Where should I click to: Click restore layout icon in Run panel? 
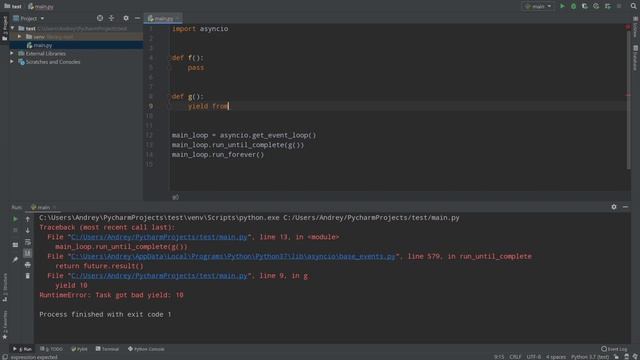pyautogui.click(x=15, y=245)
